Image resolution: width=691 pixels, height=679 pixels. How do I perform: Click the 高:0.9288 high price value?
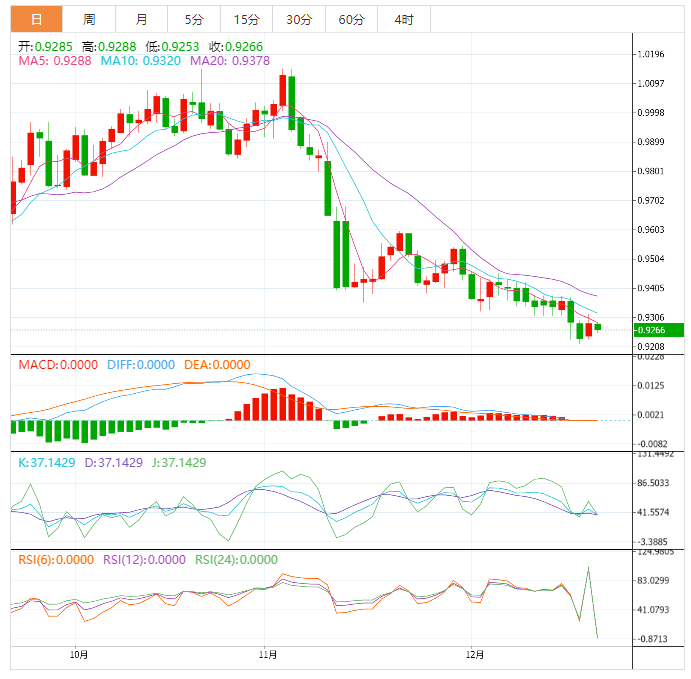click(109, 47)
